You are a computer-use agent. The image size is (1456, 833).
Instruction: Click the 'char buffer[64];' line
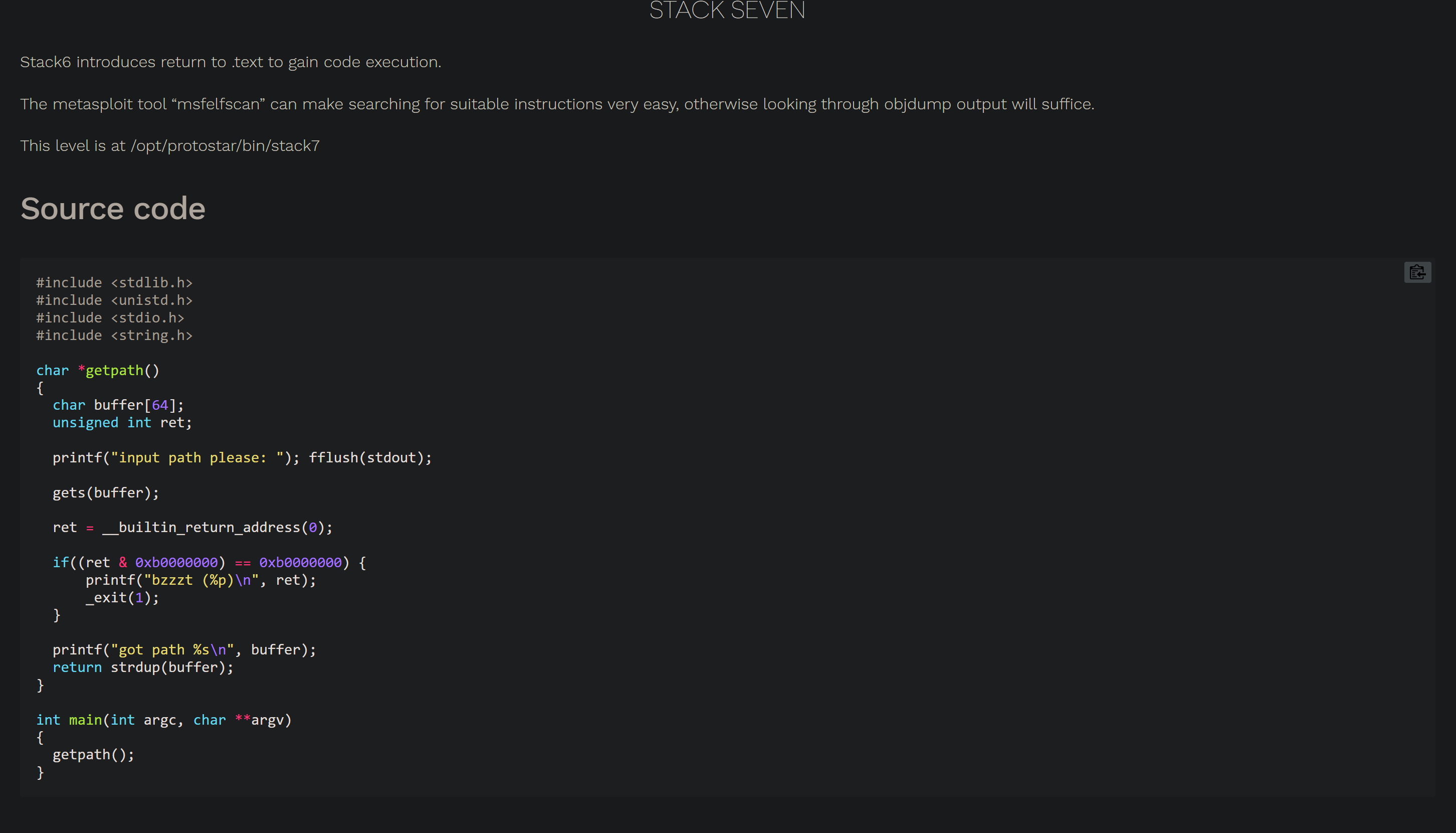[118, 405]
